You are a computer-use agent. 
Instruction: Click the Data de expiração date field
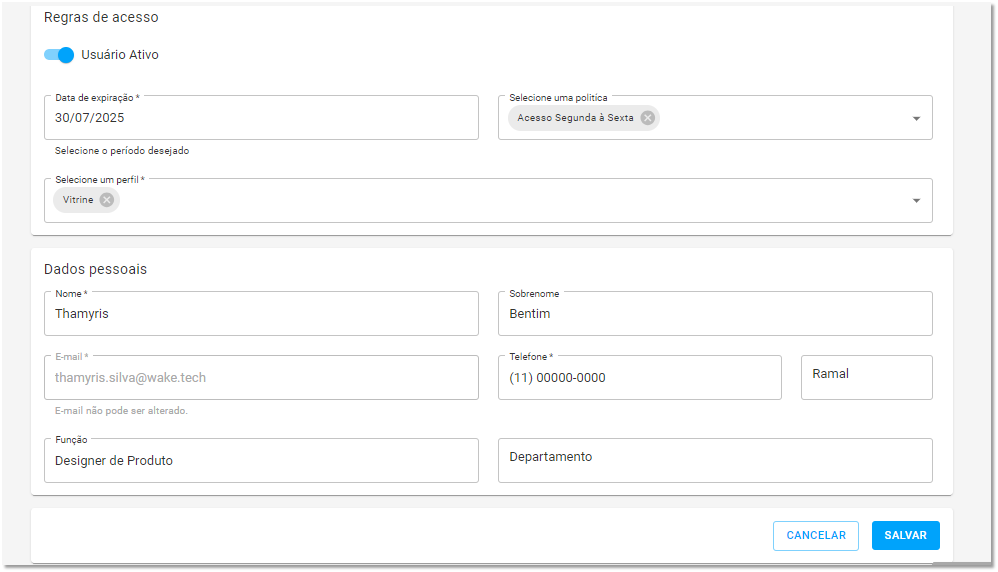pyautogui.click(x=261, y=118)
